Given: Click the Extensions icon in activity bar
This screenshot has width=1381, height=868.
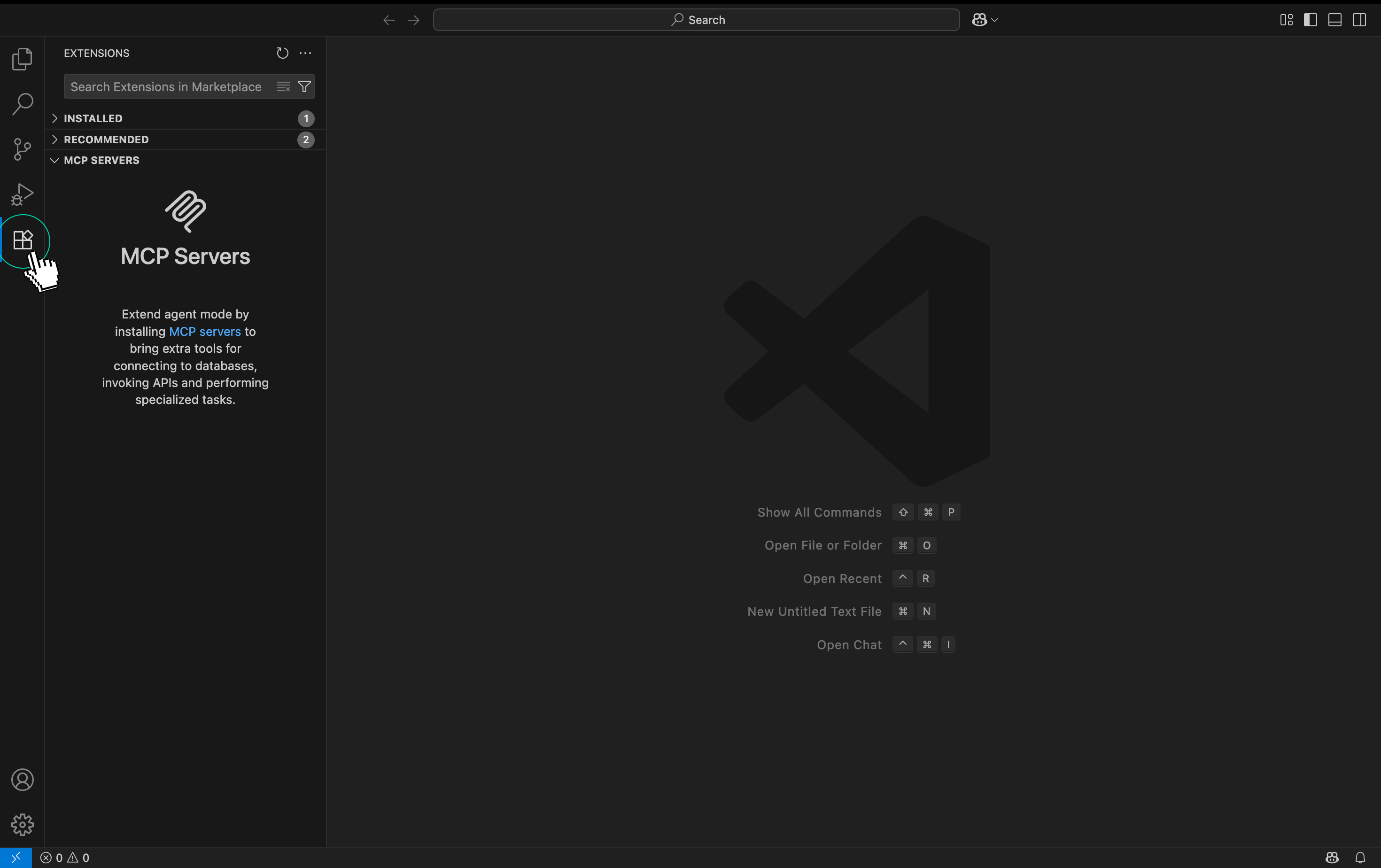Looking at the screenshot, I should 23,240.
